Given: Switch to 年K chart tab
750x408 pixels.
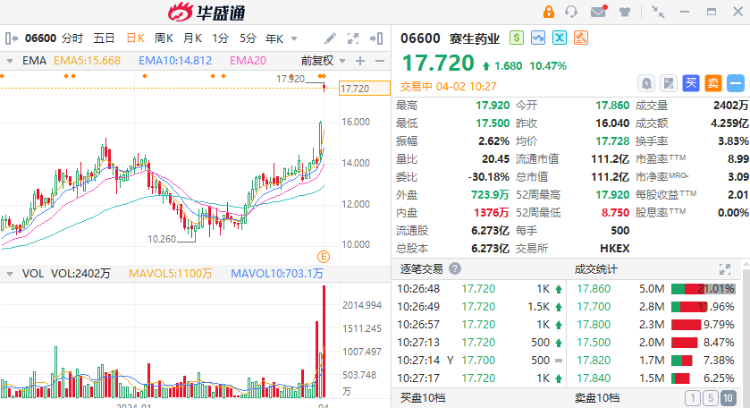Looking at the screenshot, I should [275, 39].
